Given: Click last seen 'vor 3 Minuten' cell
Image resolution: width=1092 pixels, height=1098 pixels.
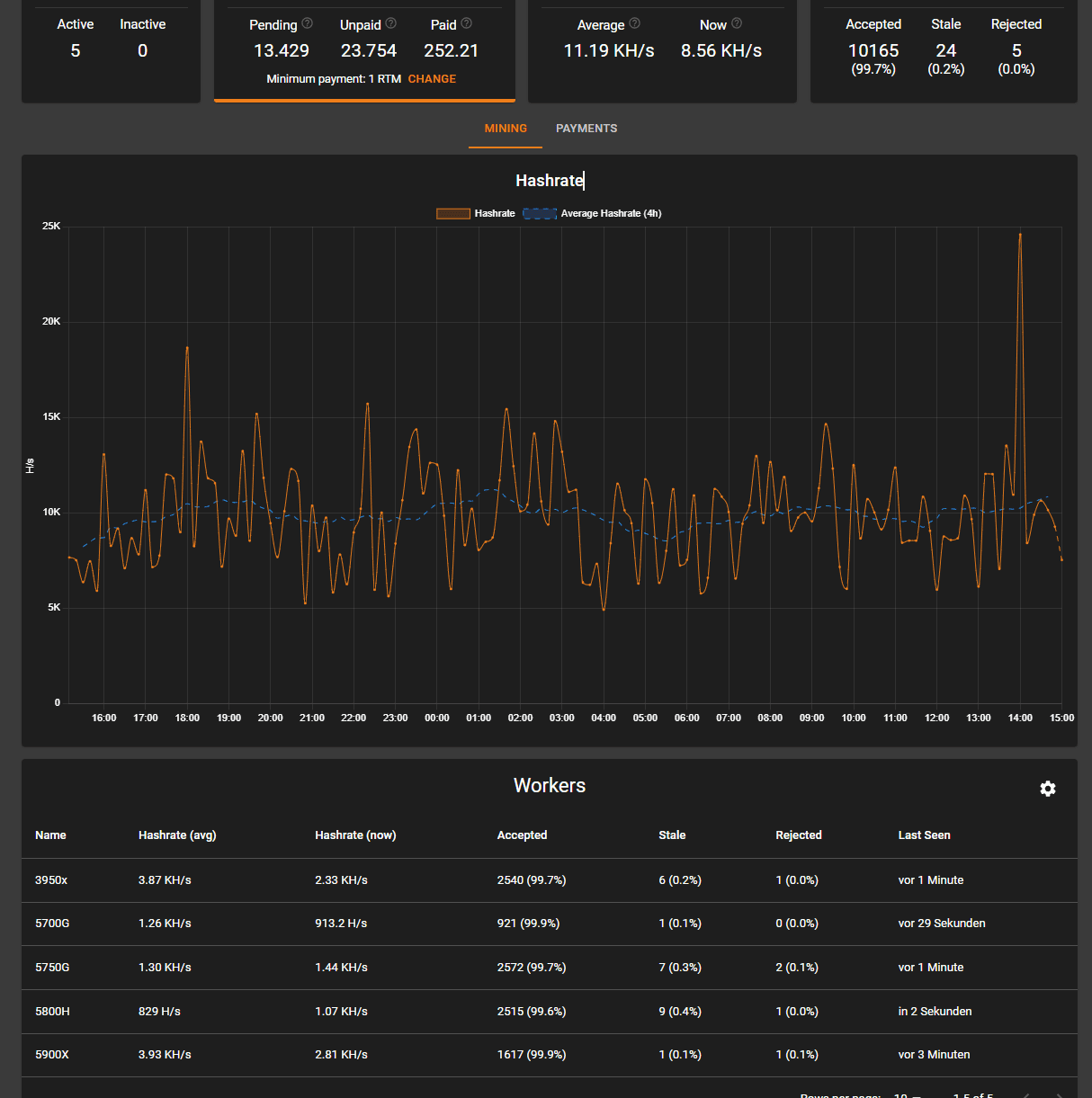Looking at the screenshot, I should pos(934,1055).
